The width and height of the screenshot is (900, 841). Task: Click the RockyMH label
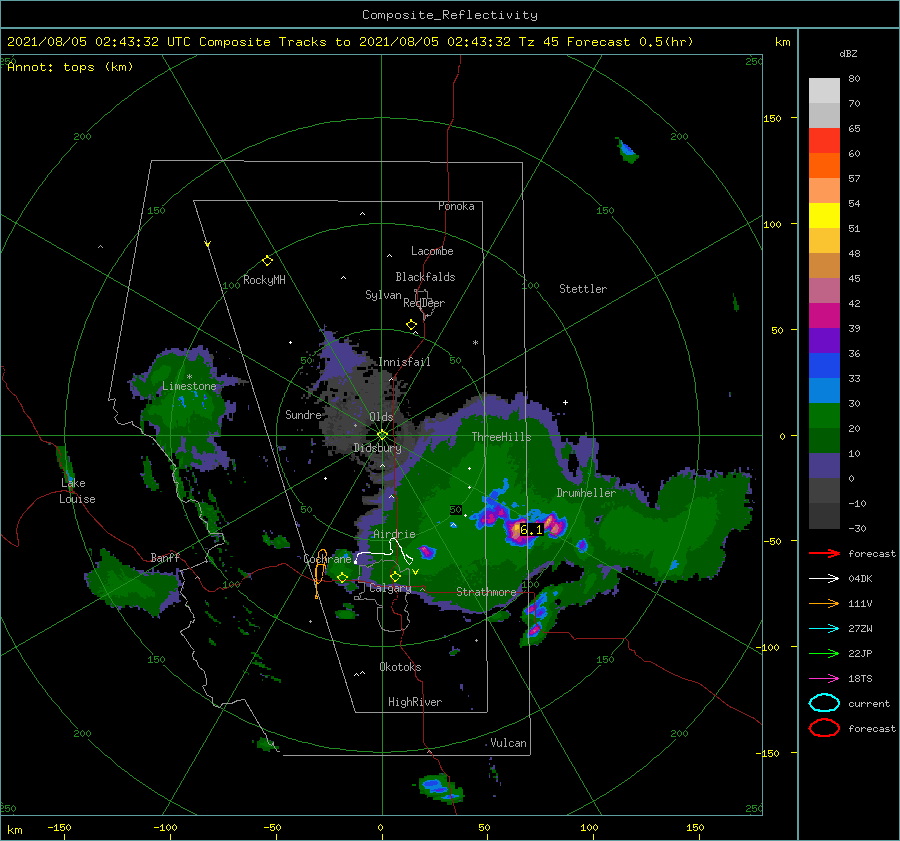coord(264,280)
